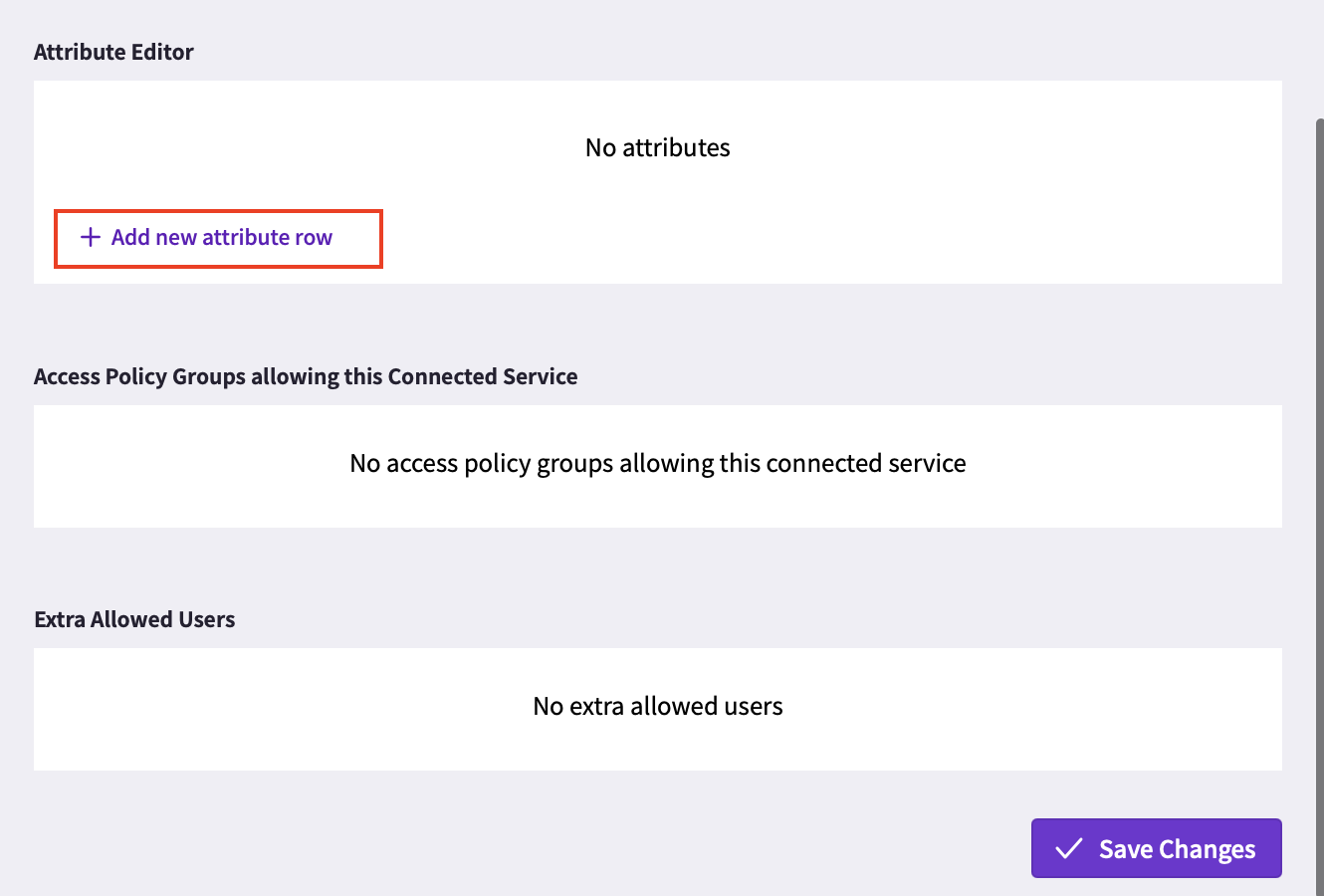Click the checkmark icon on Save Changes
The width and height of the screenshot is (1324, 896).
tap(1069, 848)
